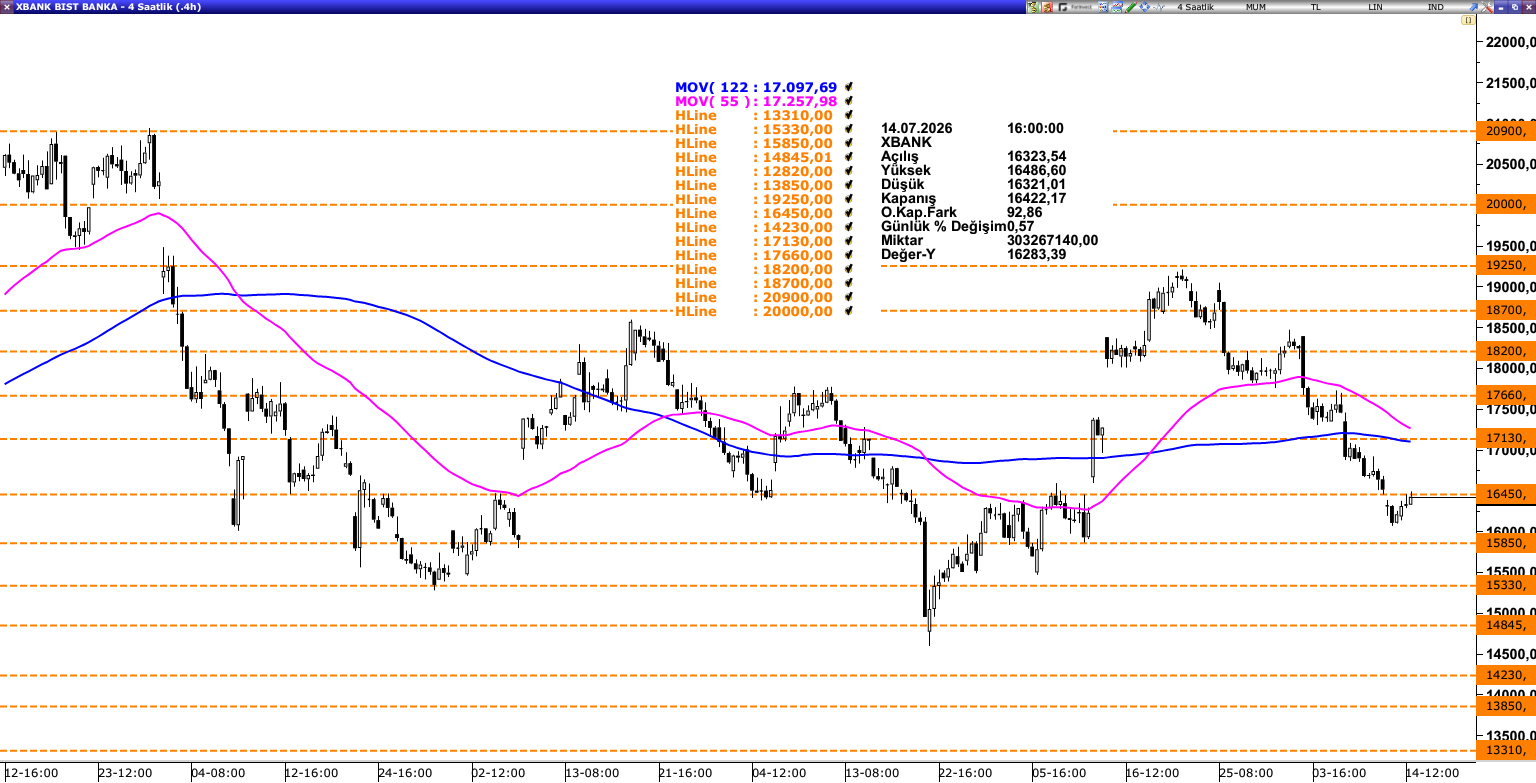Toggle the checkmark beside MOV(122) indicator
This screenshot has width=1536, height=783.
(x=849, y=87)
